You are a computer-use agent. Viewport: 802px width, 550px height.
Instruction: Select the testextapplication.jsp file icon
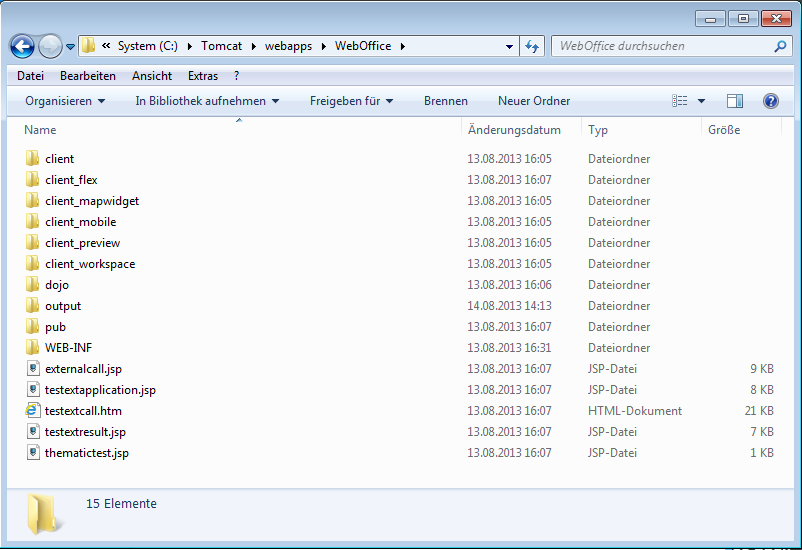pos(33,389)
